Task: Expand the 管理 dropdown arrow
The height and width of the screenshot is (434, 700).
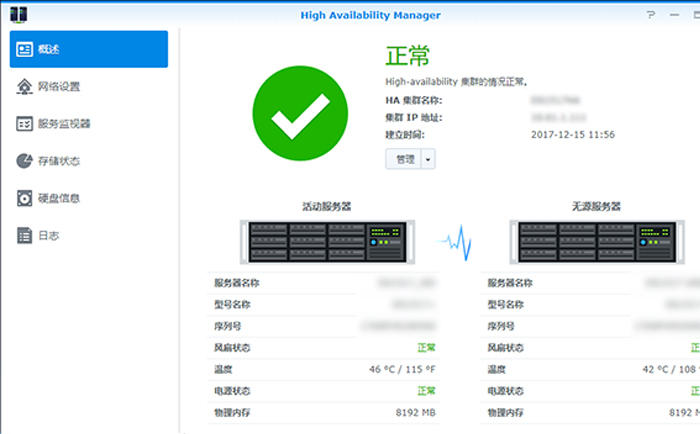Action: click(x=429, y=159)
